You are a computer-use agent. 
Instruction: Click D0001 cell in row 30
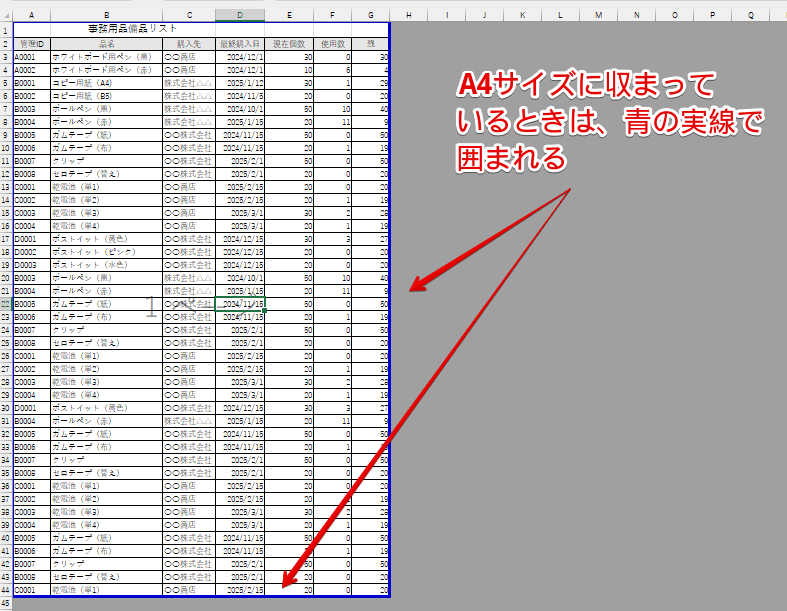point(32,408)
